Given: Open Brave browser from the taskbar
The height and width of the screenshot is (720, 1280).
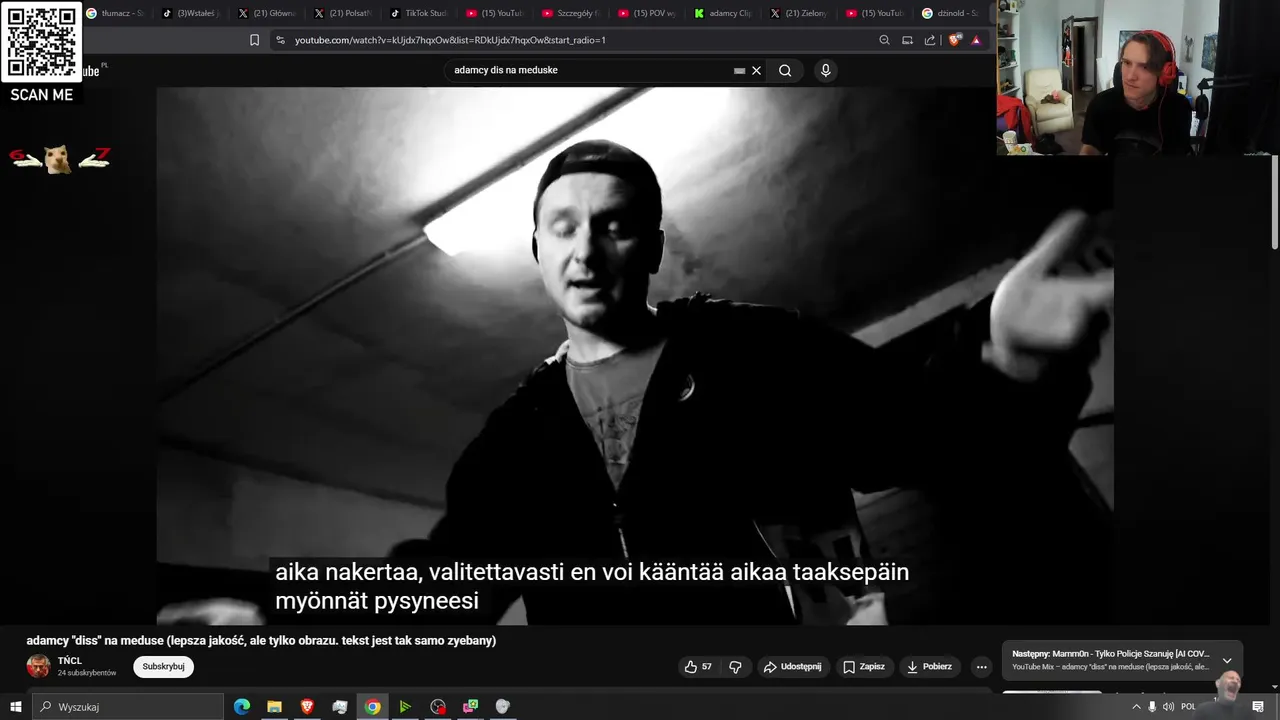Looking at the screenshot, I should (x=307, y=707).
